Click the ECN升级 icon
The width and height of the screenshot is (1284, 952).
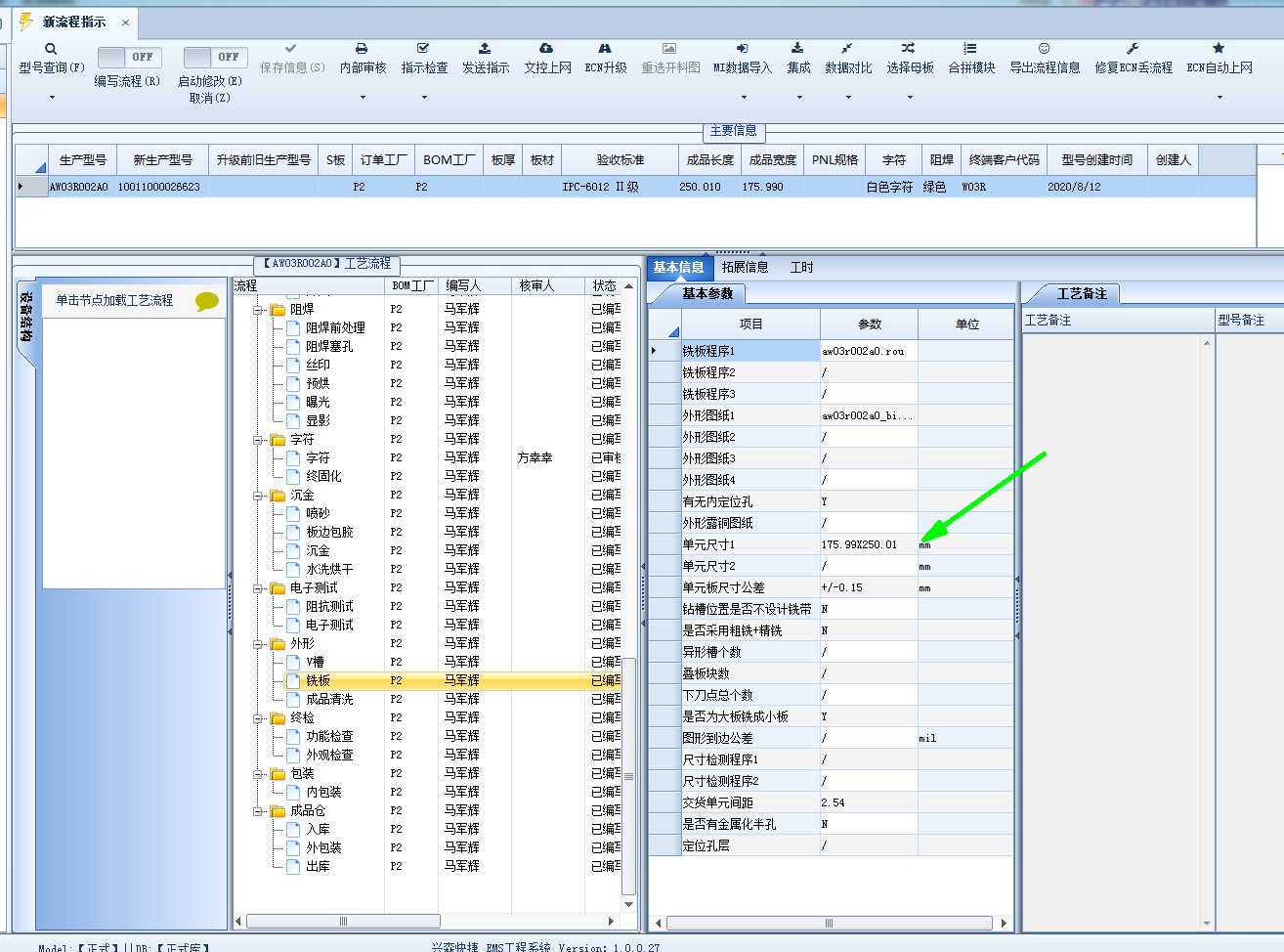(x=605, y=48)
